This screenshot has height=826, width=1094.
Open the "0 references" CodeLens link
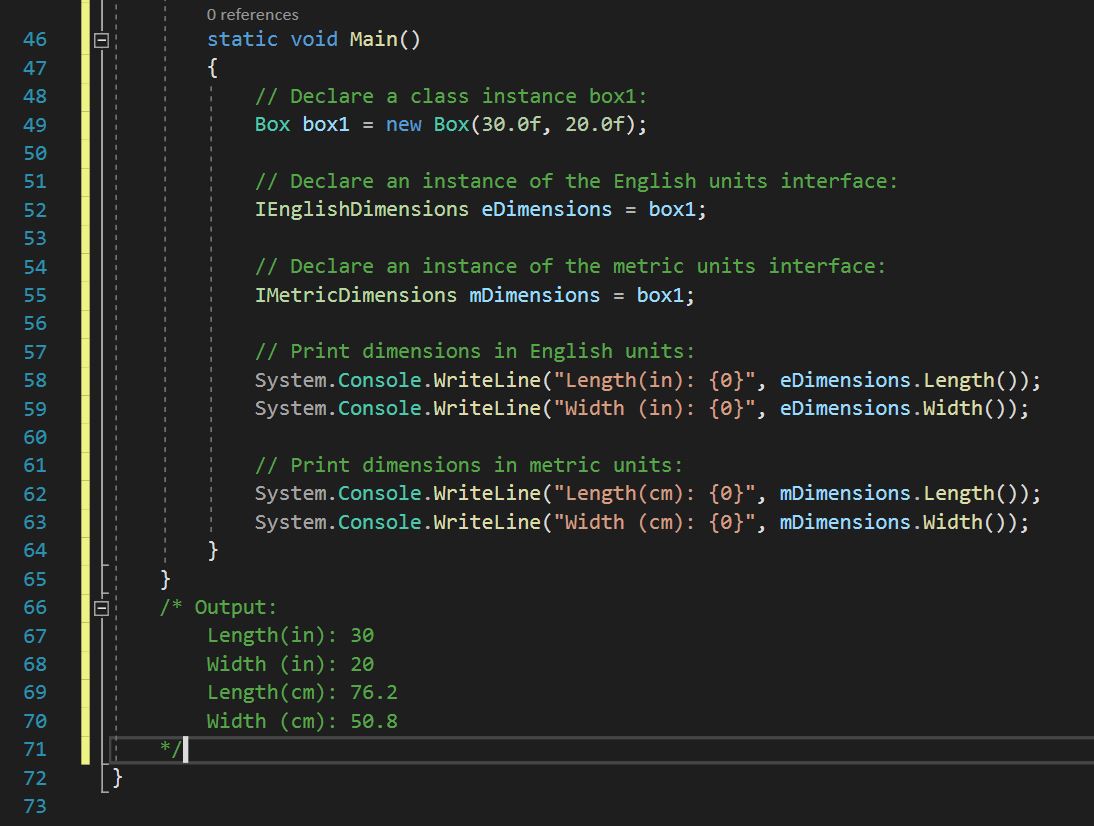click(x=252, y=14)
